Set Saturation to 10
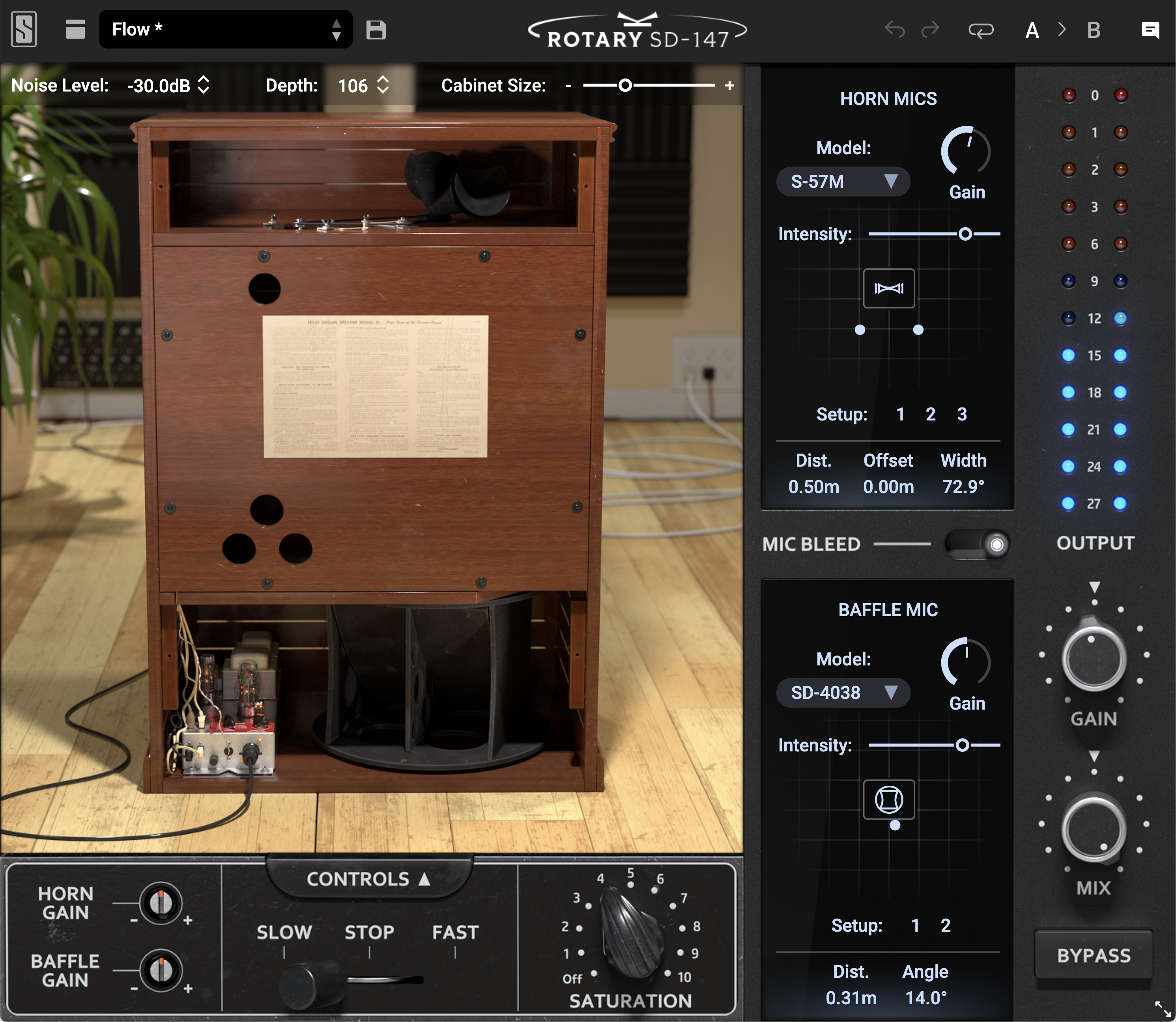 [684, 977]
